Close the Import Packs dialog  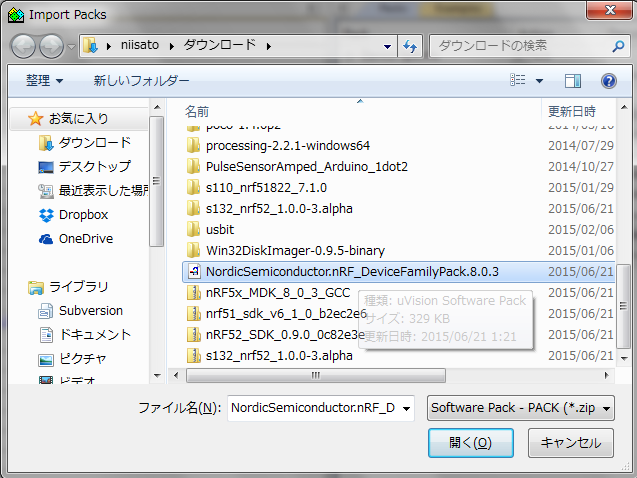[x=610, y=10]
